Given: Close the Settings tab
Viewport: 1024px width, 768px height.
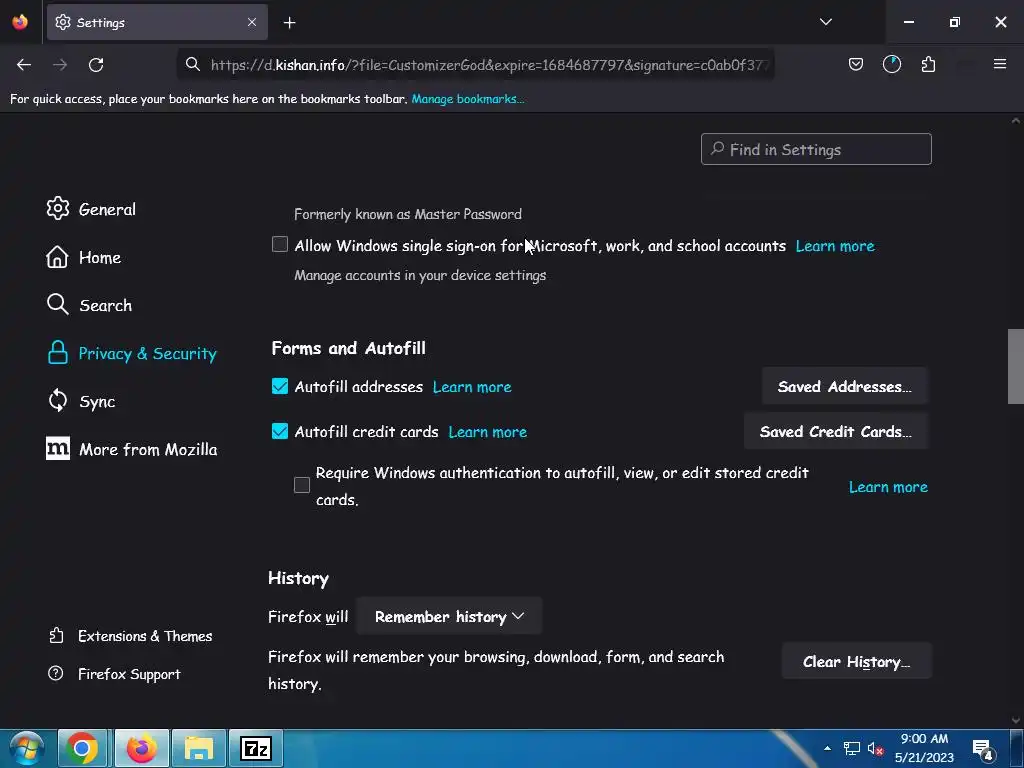Looking at the screenshot, I should [x=252, y=22].
